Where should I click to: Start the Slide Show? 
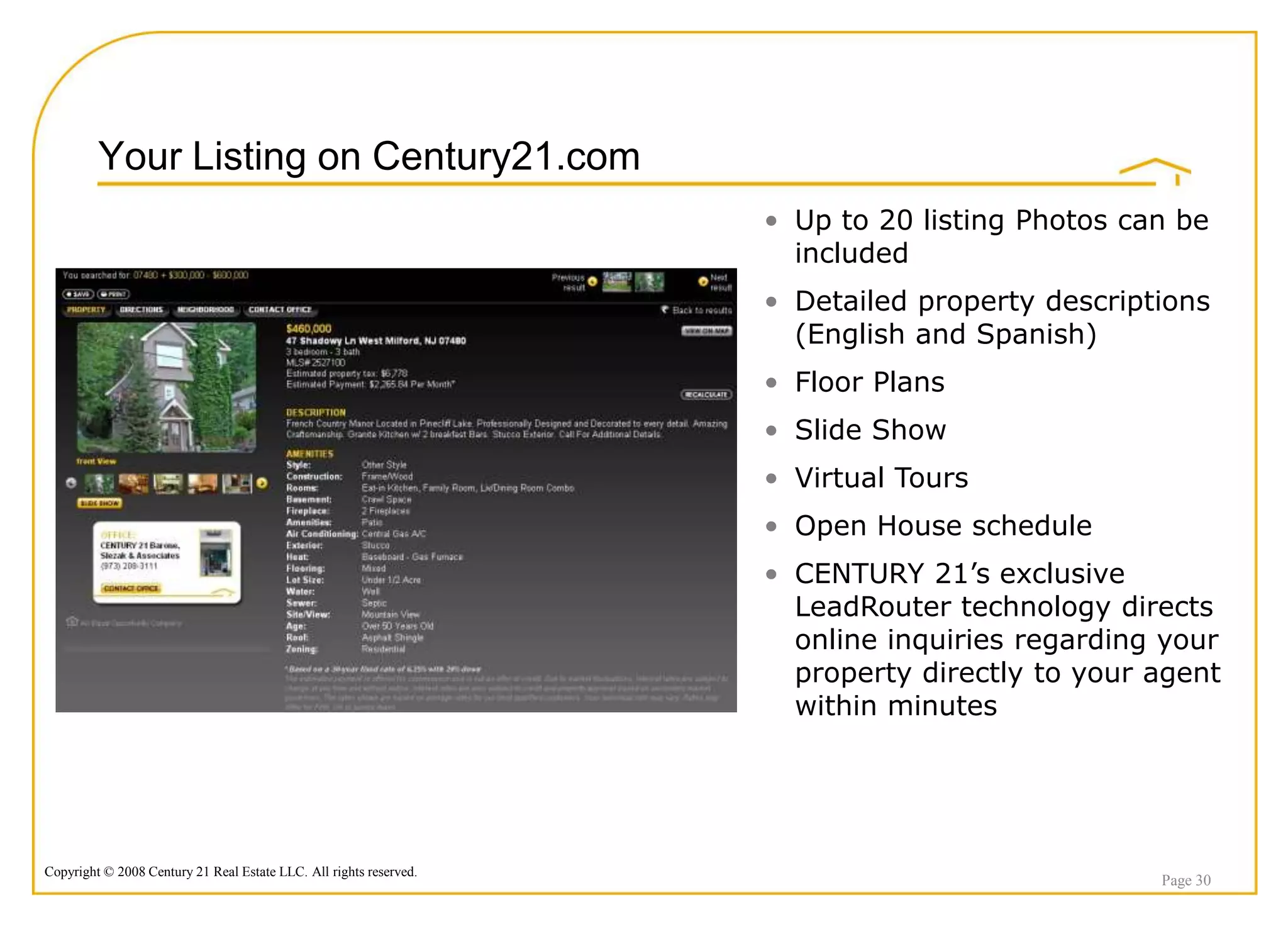point(99,503)
